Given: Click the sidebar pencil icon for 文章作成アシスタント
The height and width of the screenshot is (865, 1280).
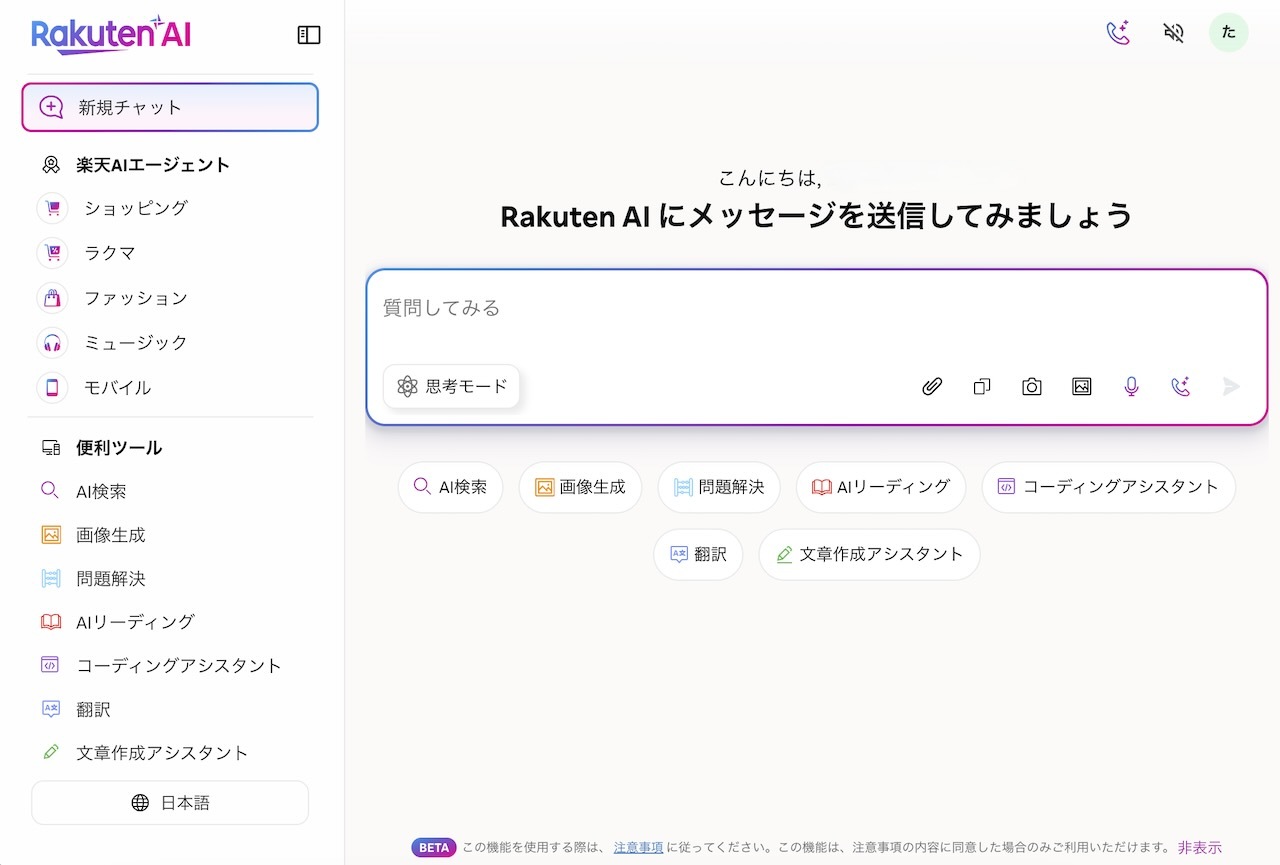Looking at the screenshot, I should tap(51, 752).
